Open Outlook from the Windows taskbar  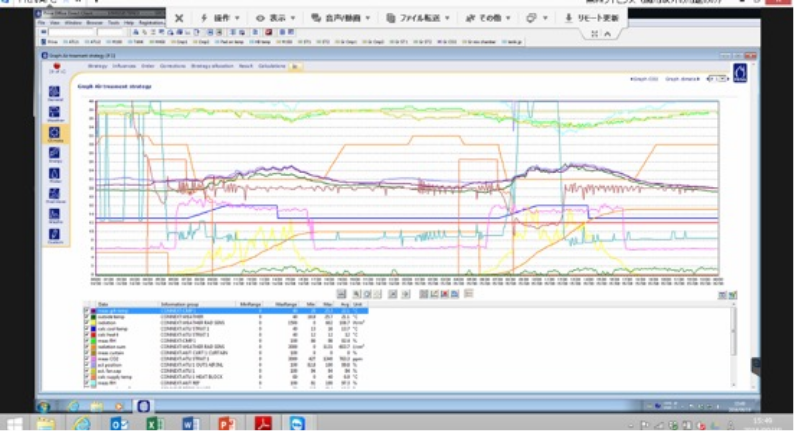pos(119,423)
